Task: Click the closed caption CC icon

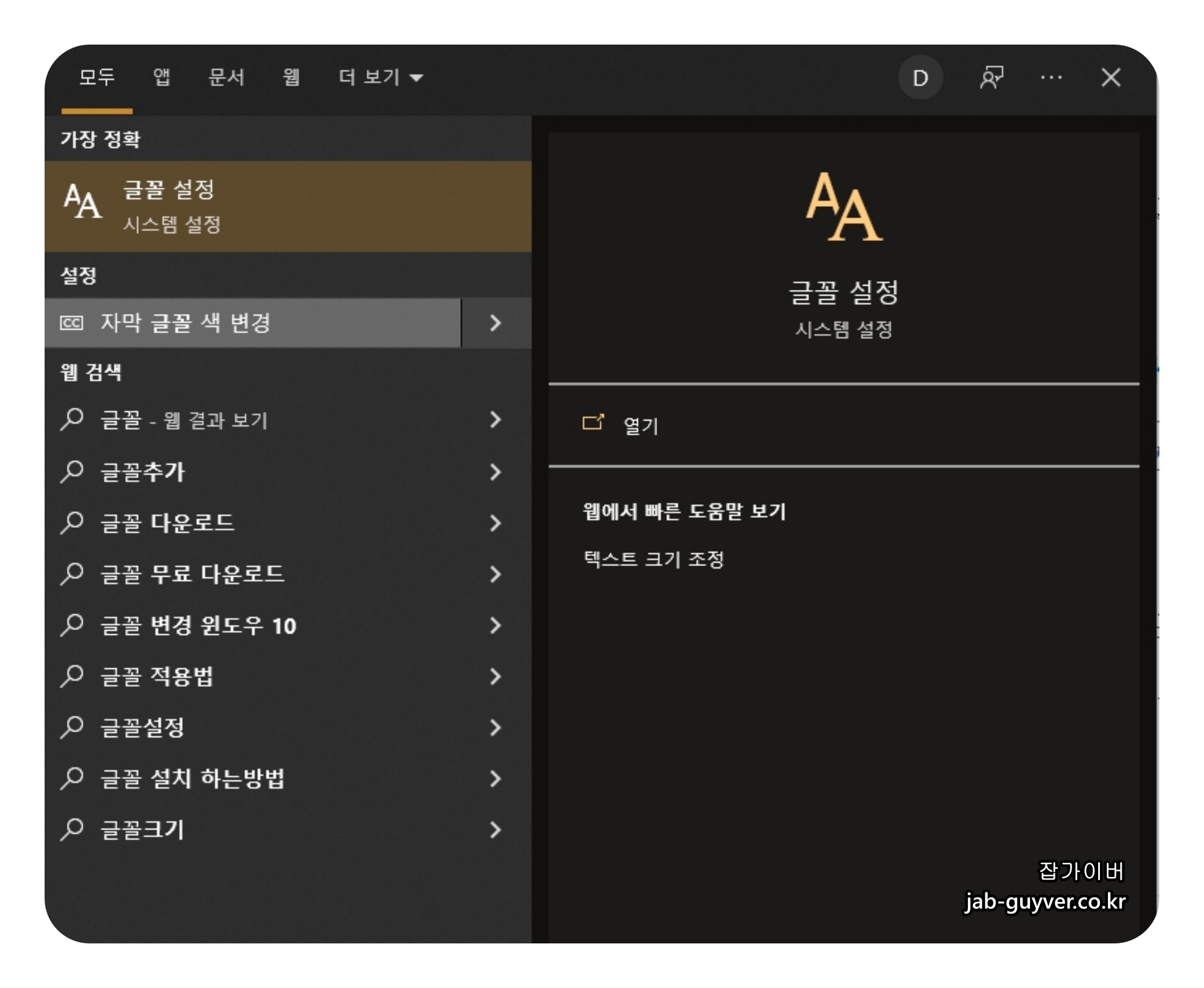Action: (x=71, y=323)
